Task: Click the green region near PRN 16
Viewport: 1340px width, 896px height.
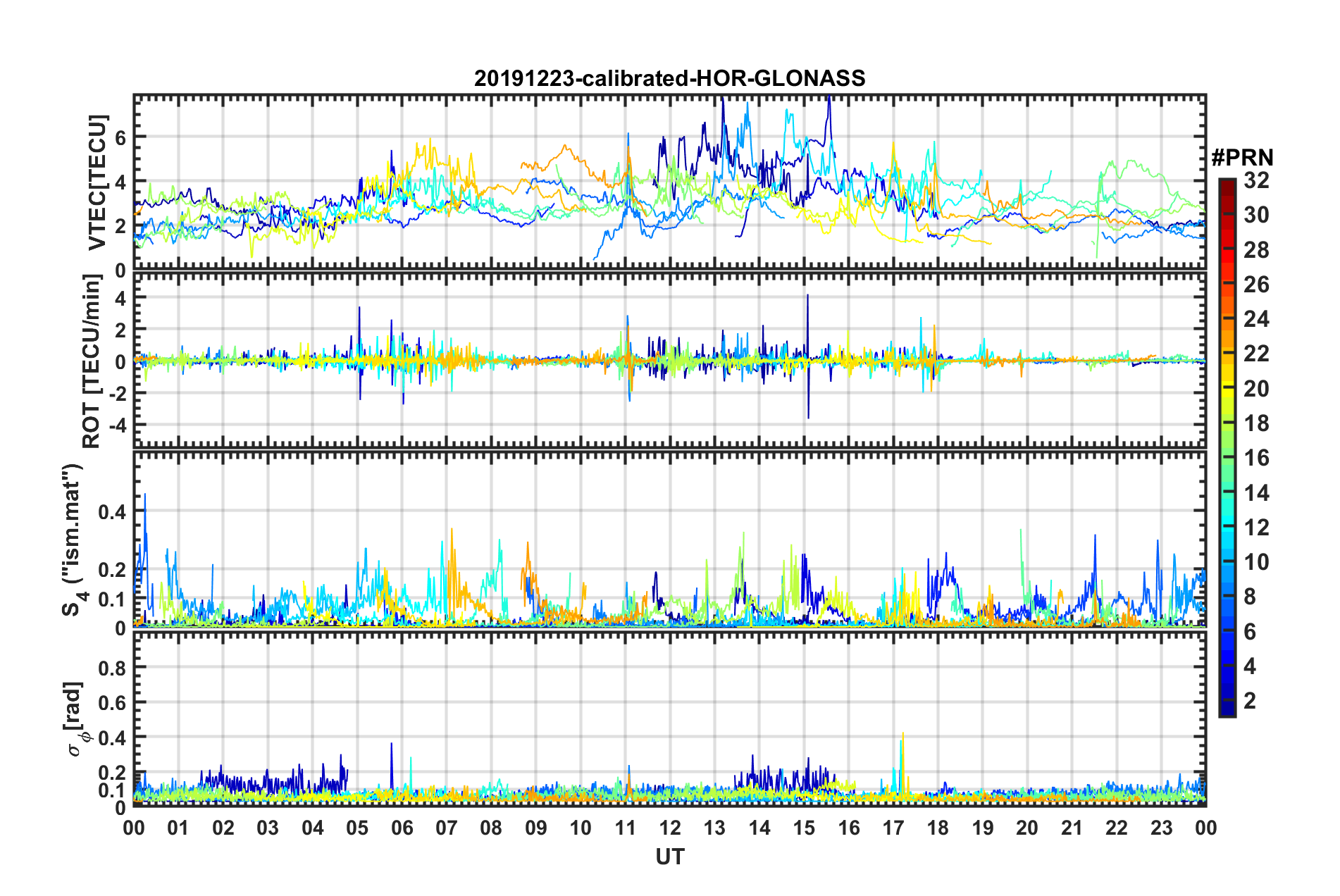Action: point(1227,458)
